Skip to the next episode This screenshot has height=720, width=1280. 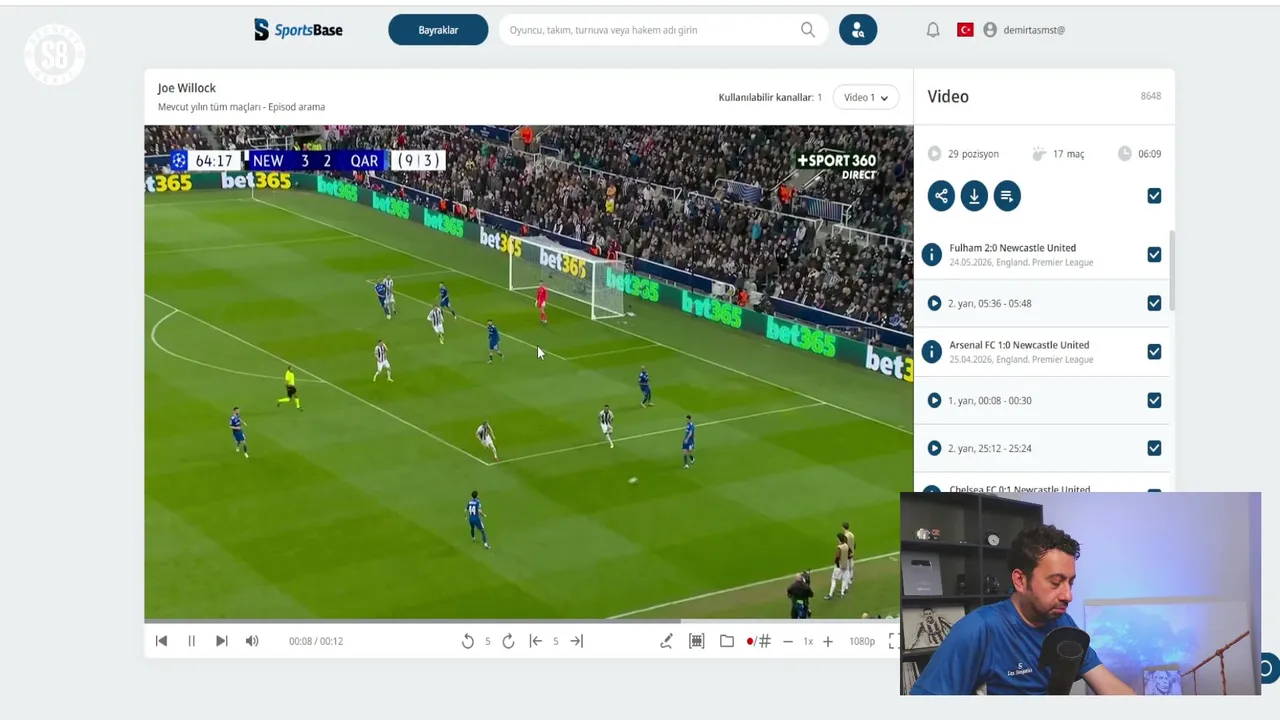[x=222, y=641]
